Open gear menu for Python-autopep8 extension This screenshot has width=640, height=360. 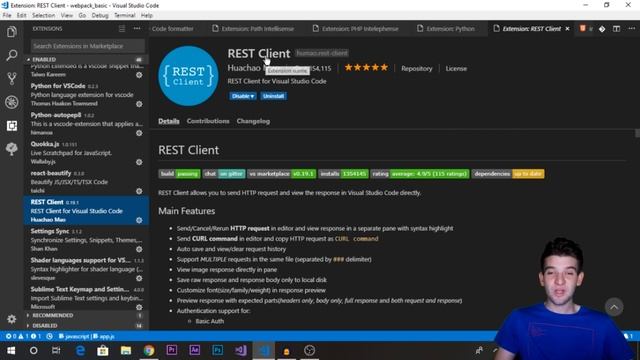pos(139,133)
